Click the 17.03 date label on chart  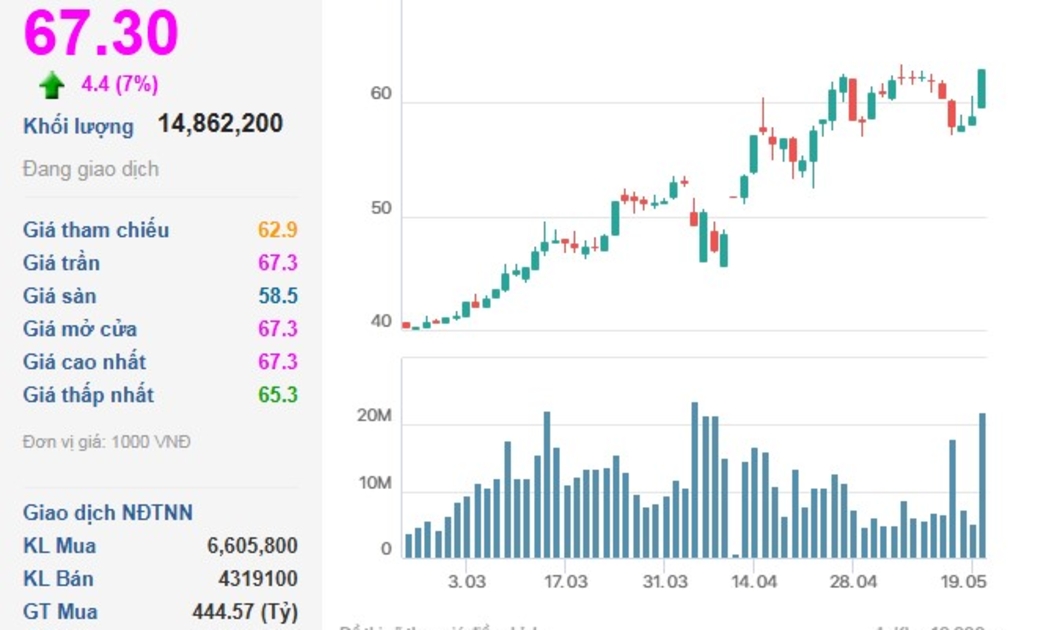565,582
